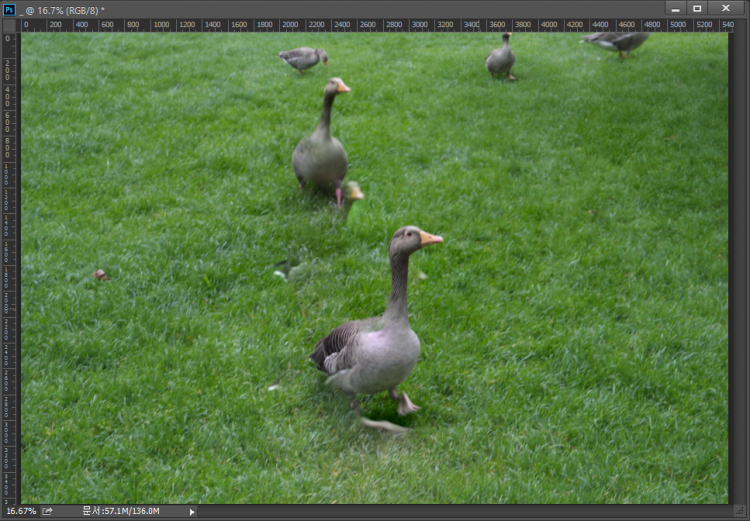Viewport: 750px width, 521px height.
Task: Click the 2000 mark on horizontal ruler
Action: [x=290, y=25]
